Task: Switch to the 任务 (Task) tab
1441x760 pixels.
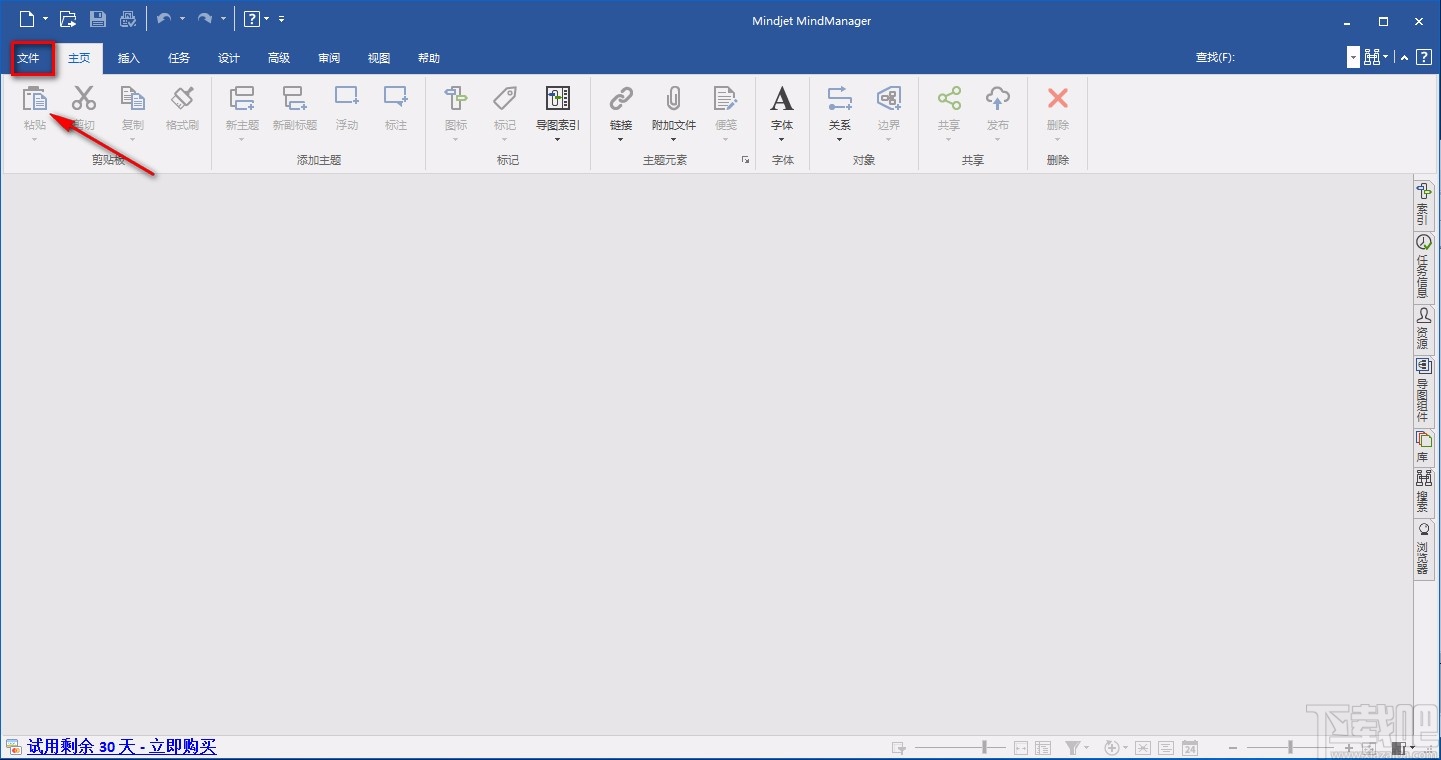Action: (x=179, y=58)
